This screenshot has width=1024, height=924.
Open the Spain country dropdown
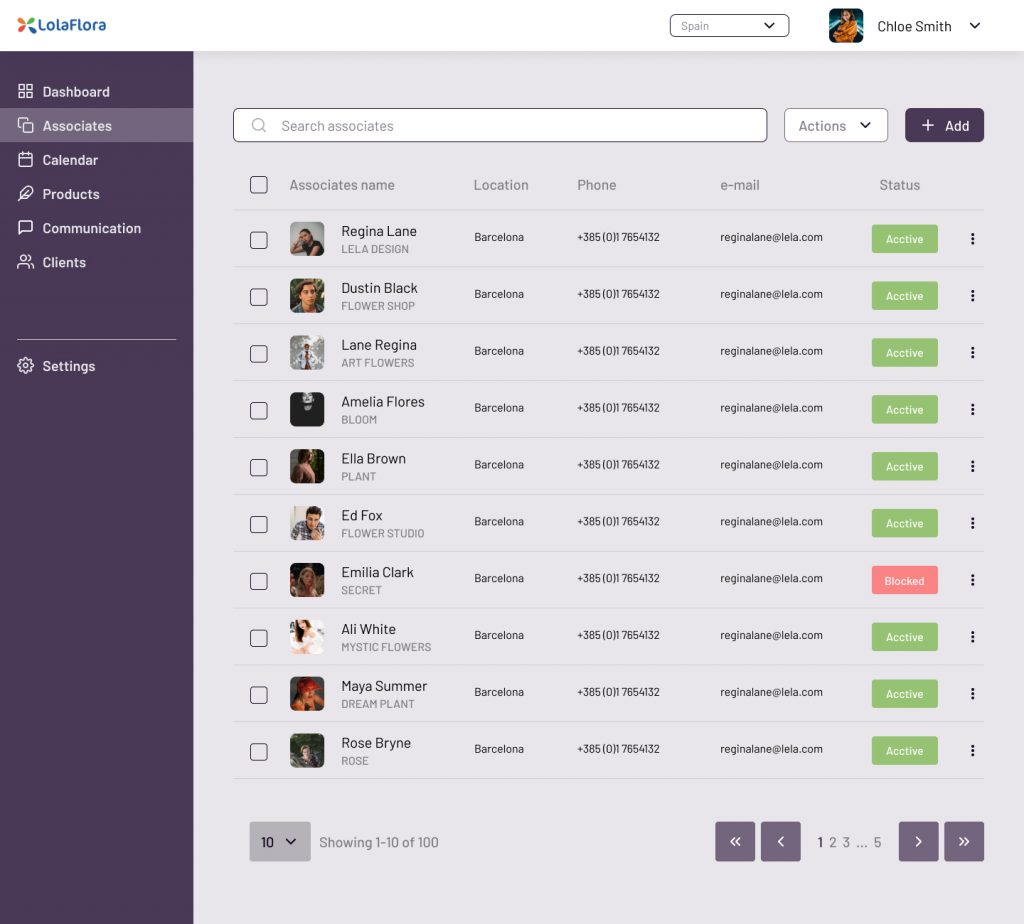coord(729,26)
